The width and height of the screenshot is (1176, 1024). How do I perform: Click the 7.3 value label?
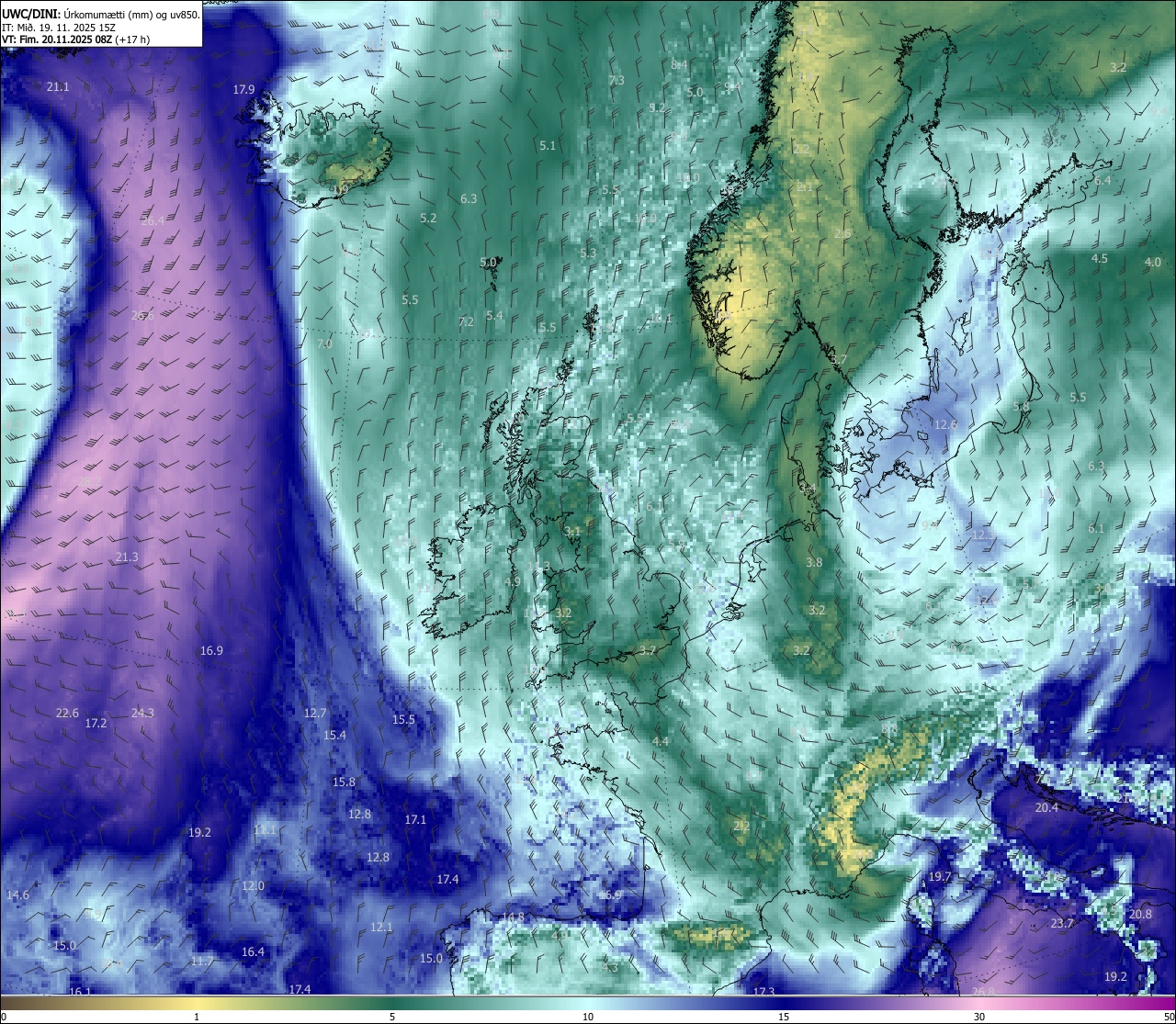616,81
